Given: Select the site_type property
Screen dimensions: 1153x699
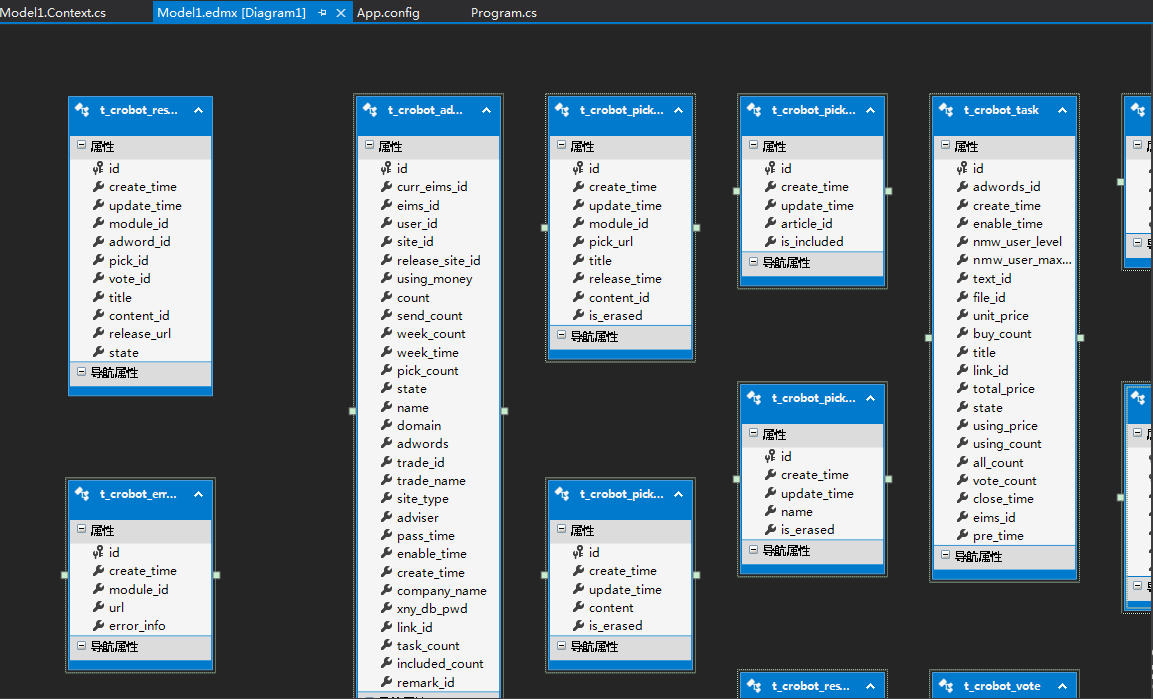Looking at the screenshot, I should tap(423, 499).
